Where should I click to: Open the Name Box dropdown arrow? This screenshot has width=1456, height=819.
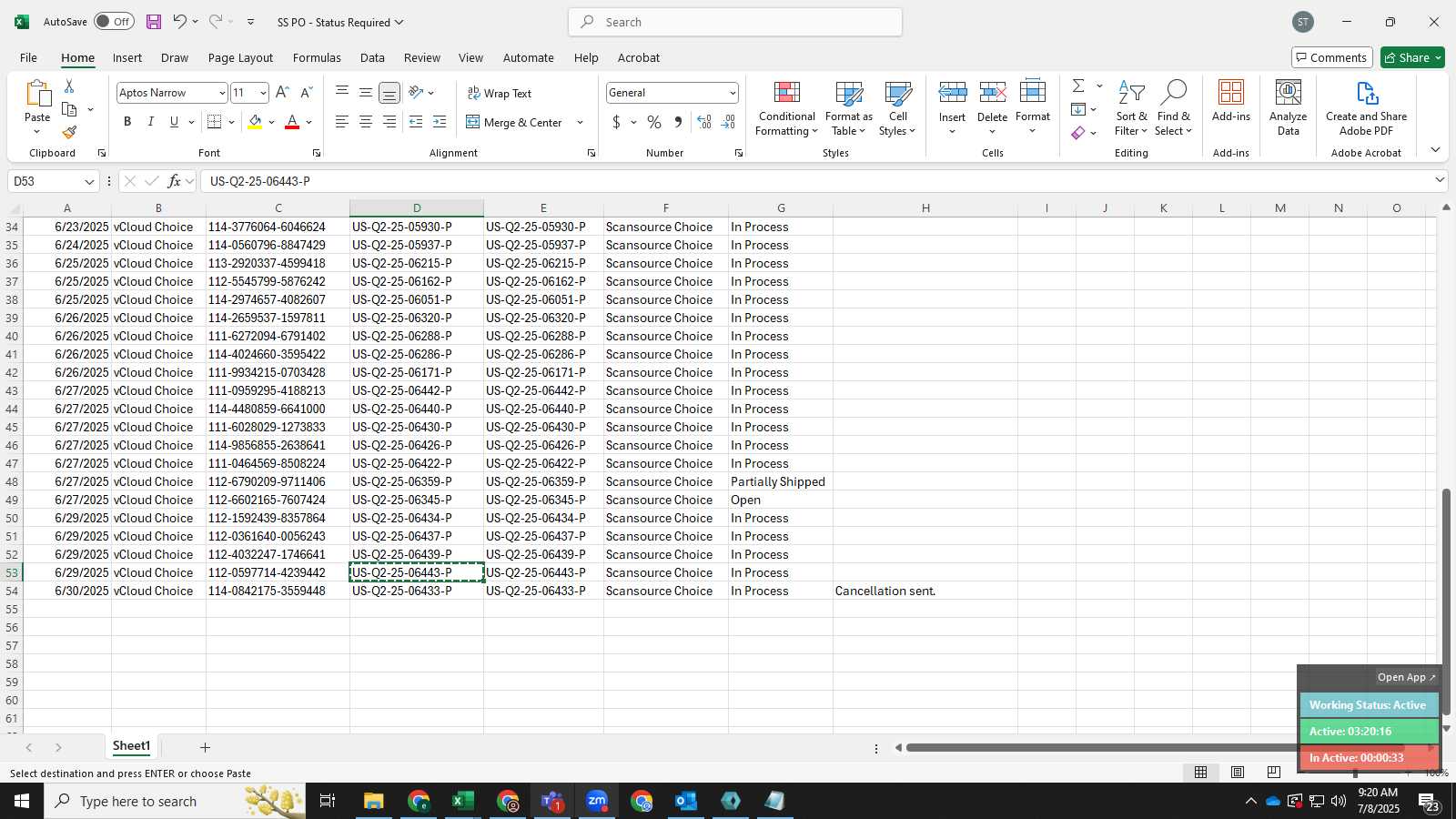point(89,181)
